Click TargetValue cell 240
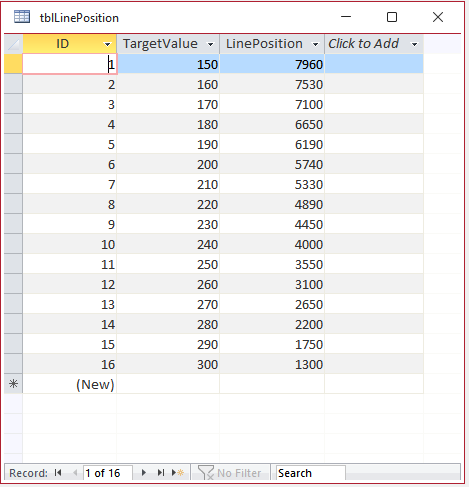This screenshot has height=487, width=469. (x=168, y=244)
